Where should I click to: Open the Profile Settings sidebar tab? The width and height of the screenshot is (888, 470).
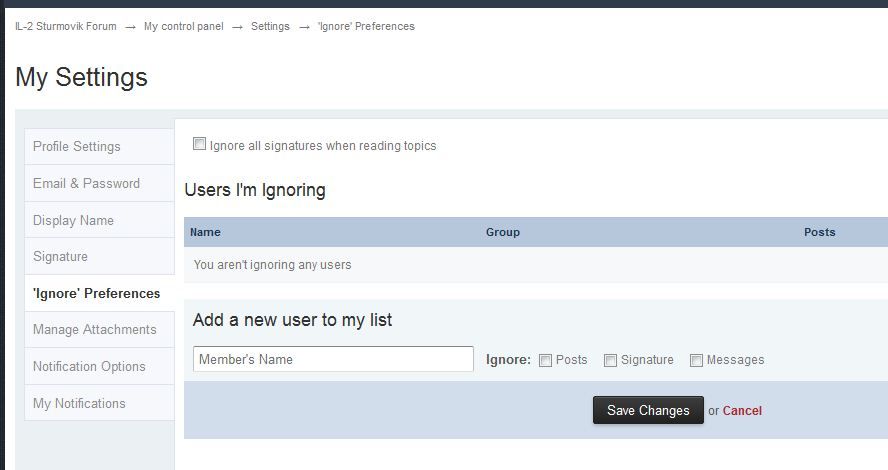(77, 146)
